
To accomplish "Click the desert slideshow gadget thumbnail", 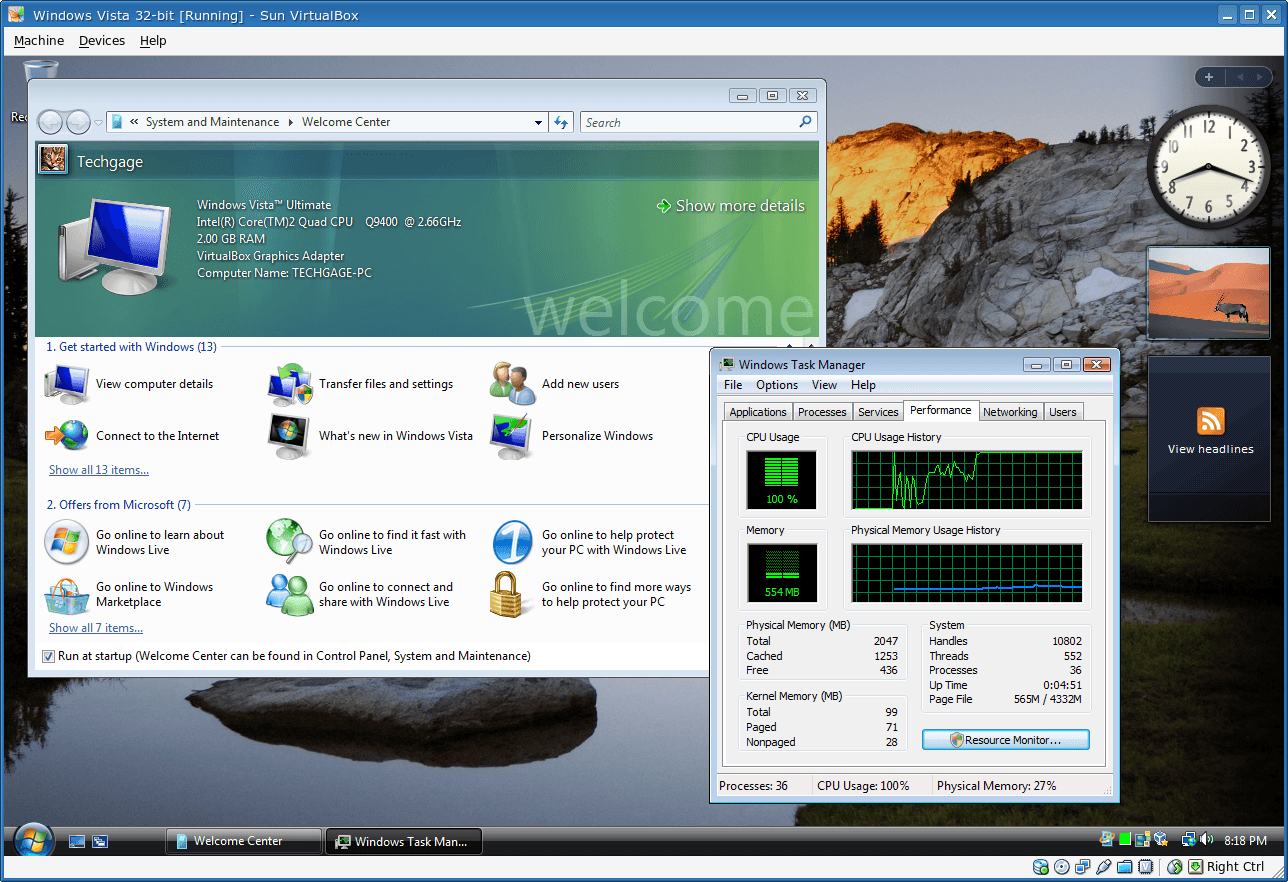I will coord(1209,292).
